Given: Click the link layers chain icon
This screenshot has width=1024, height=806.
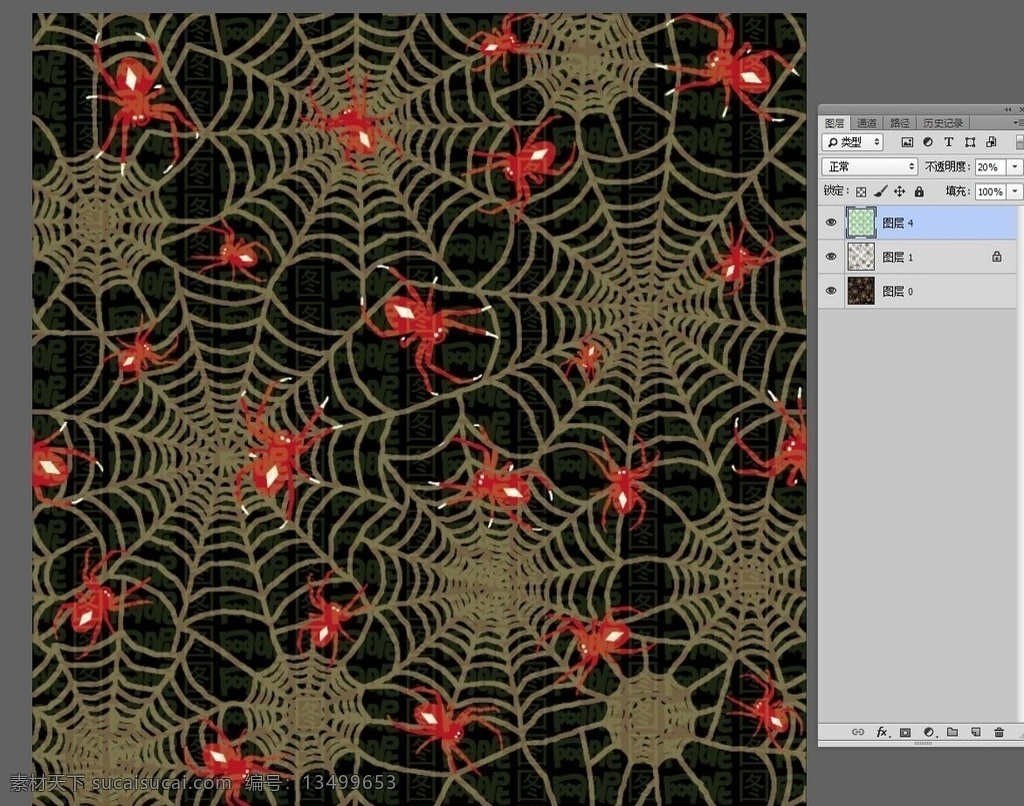Looking at the screenshot, I should click(858, 732).
